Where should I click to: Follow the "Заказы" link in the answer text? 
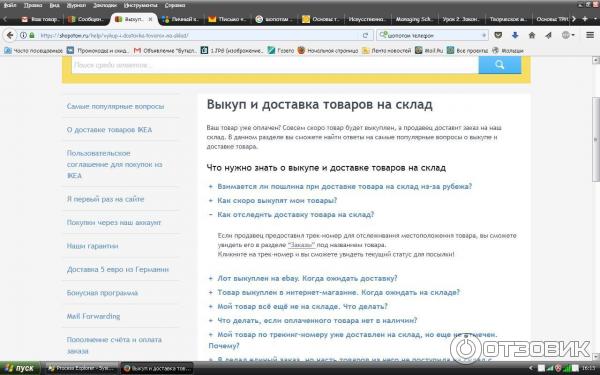click(x=301, y=245)
